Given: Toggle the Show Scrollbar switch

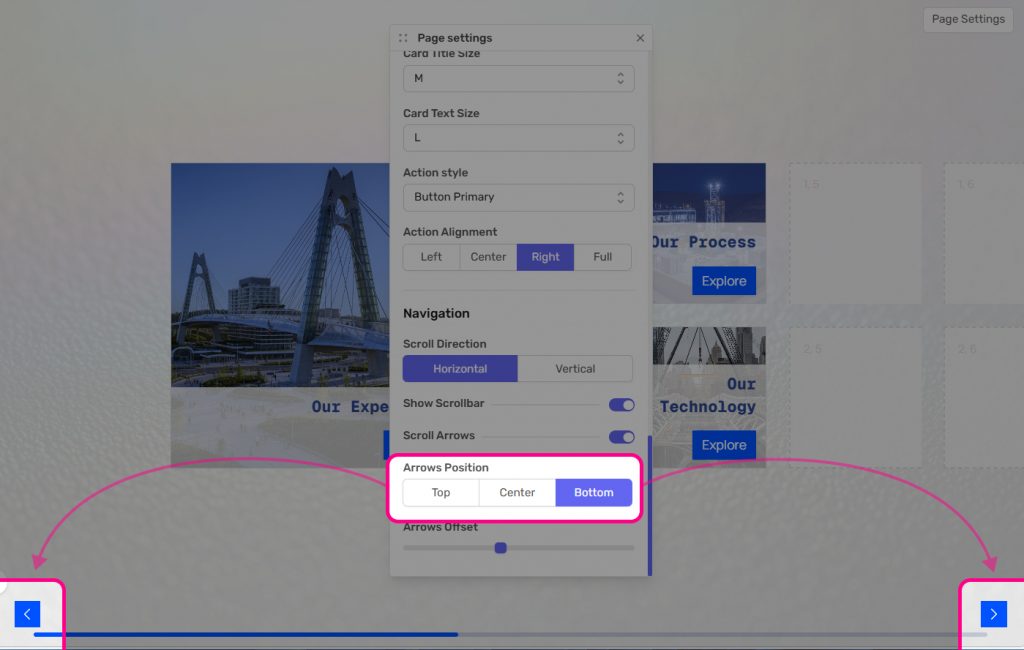Looking at the screenshot, I should point(621,404).
